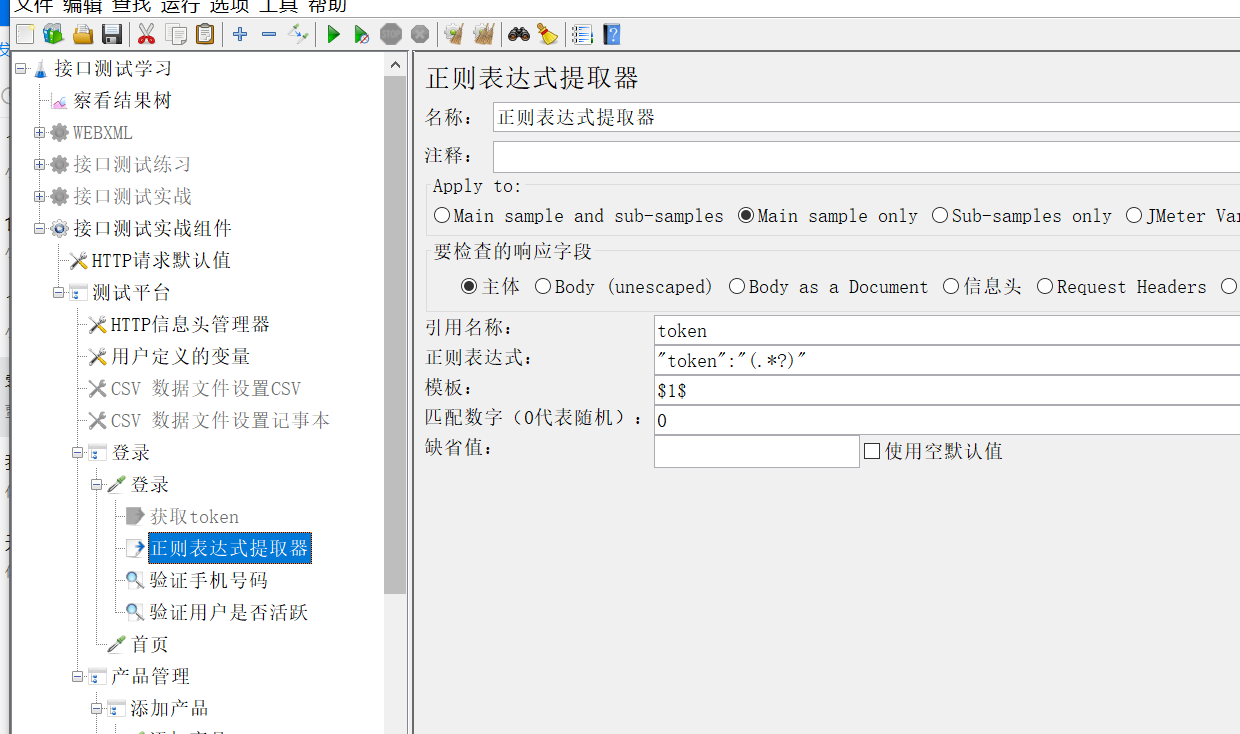
Task: Clear results with single broom icon
Action: click(x=454, y=34)
